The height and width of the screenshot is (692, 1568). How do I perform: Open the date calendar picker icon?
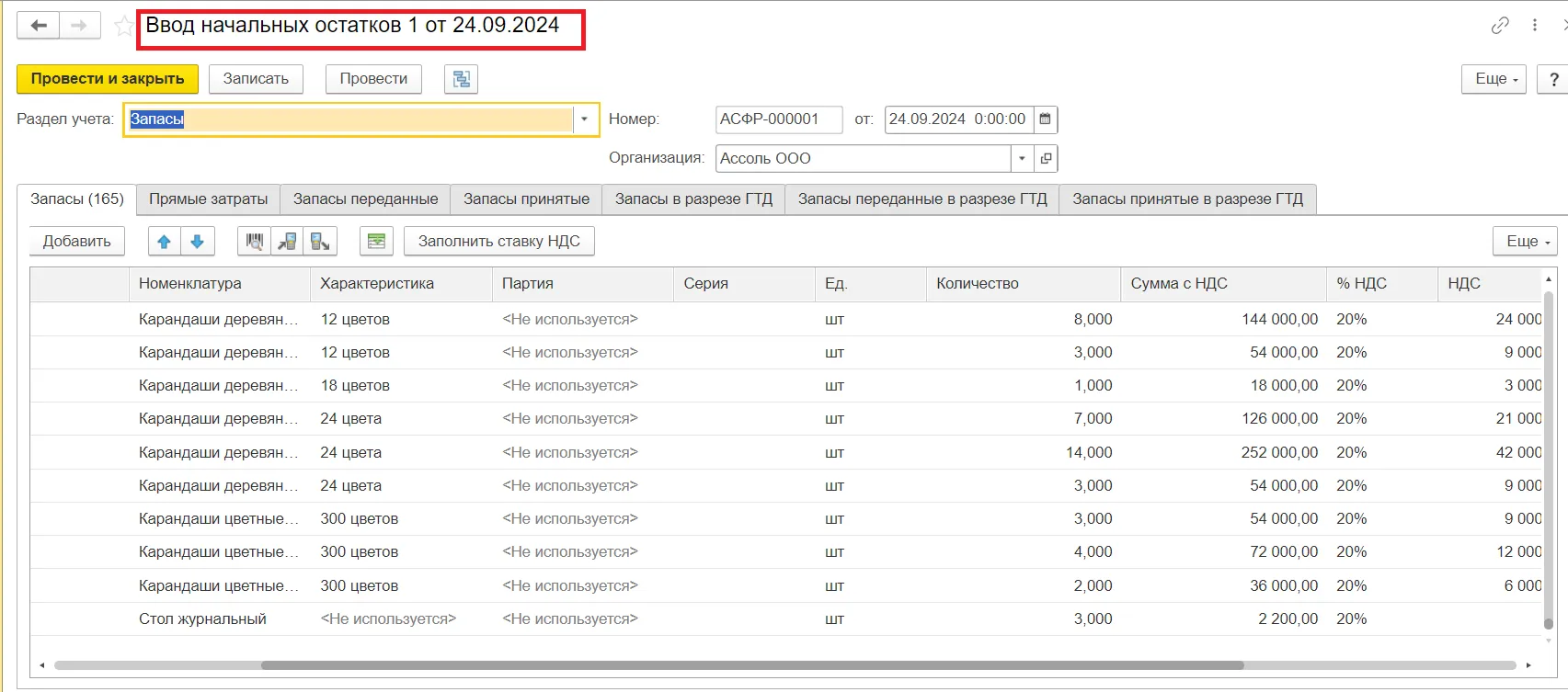1046,119
